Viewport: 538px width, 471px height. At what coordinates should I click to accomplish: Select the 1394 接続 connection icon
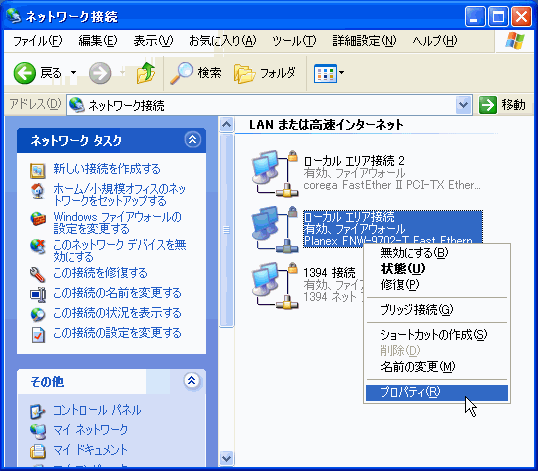coord(274,285)
